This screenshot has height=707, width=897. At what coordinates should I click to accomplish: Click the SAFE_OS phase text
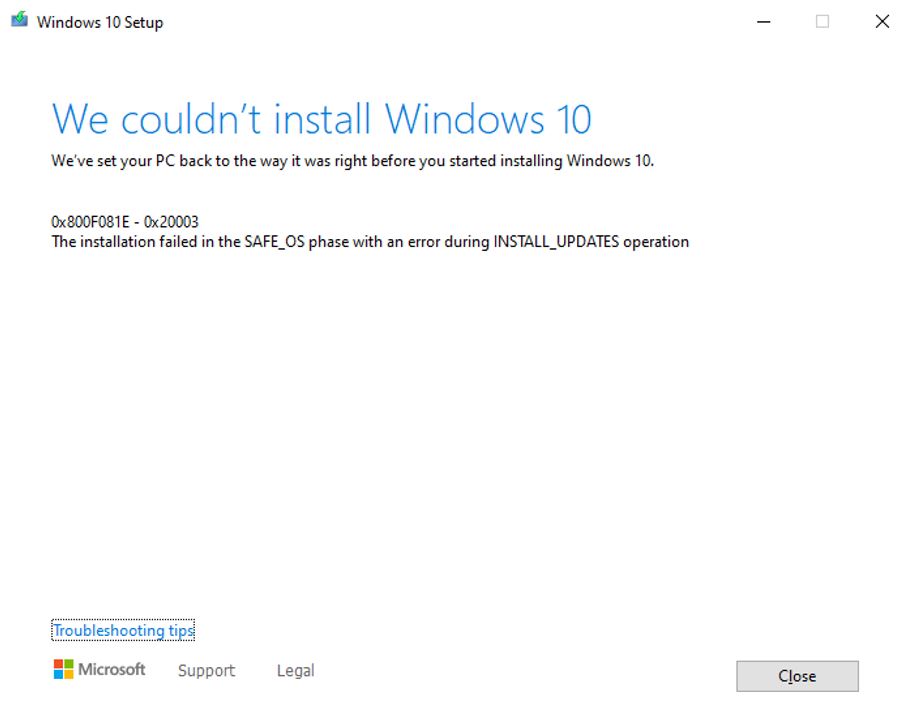coord(275,242)
